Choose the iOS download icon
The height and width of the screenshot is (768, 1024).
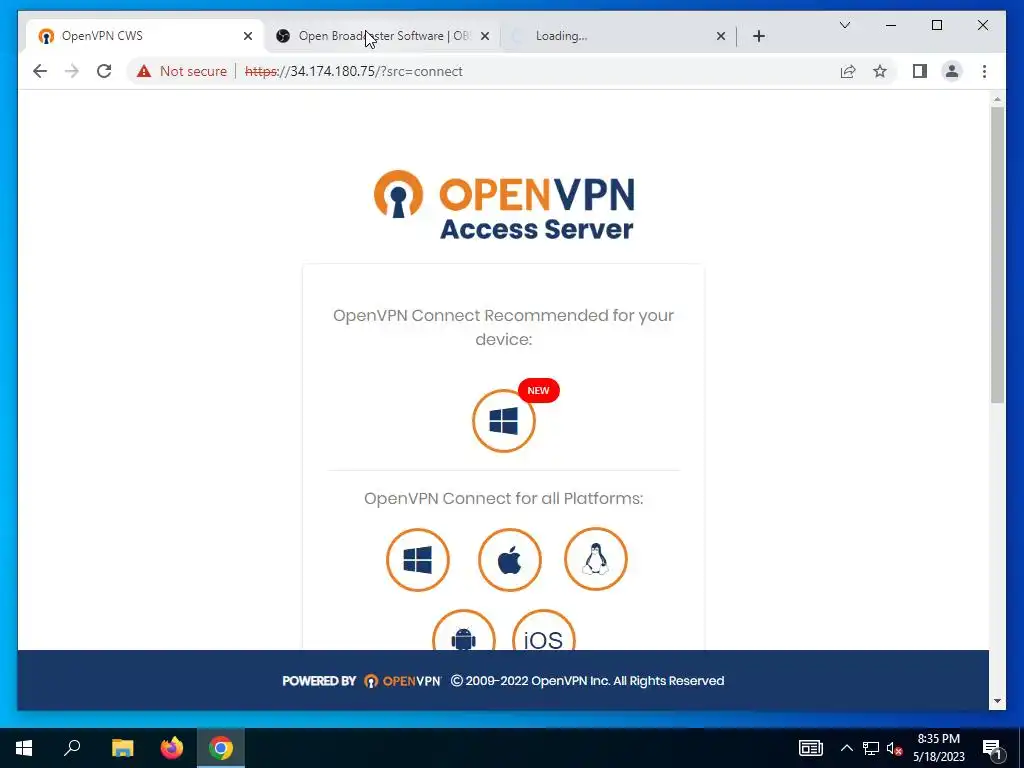pyautogui.click(x=543, y=632)
